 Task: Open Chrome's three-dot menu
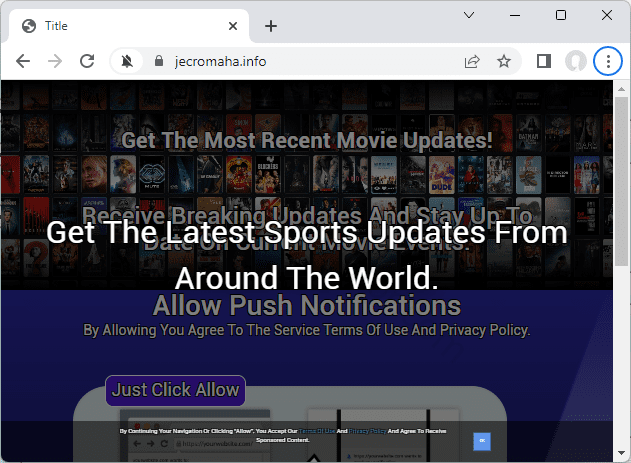click(x=607, y=61)
